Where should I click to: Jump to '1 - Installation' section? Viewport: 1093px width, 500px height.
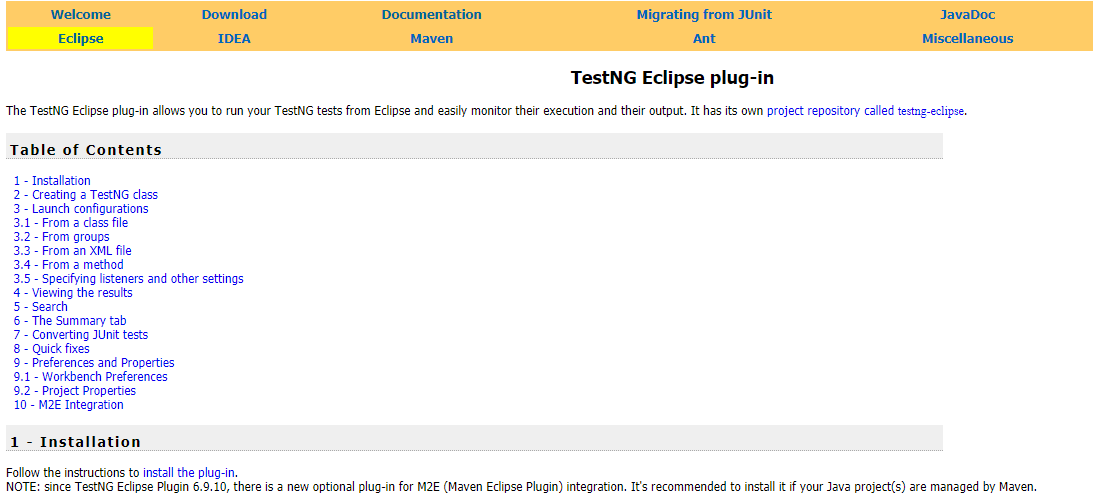tap(52, 181)
